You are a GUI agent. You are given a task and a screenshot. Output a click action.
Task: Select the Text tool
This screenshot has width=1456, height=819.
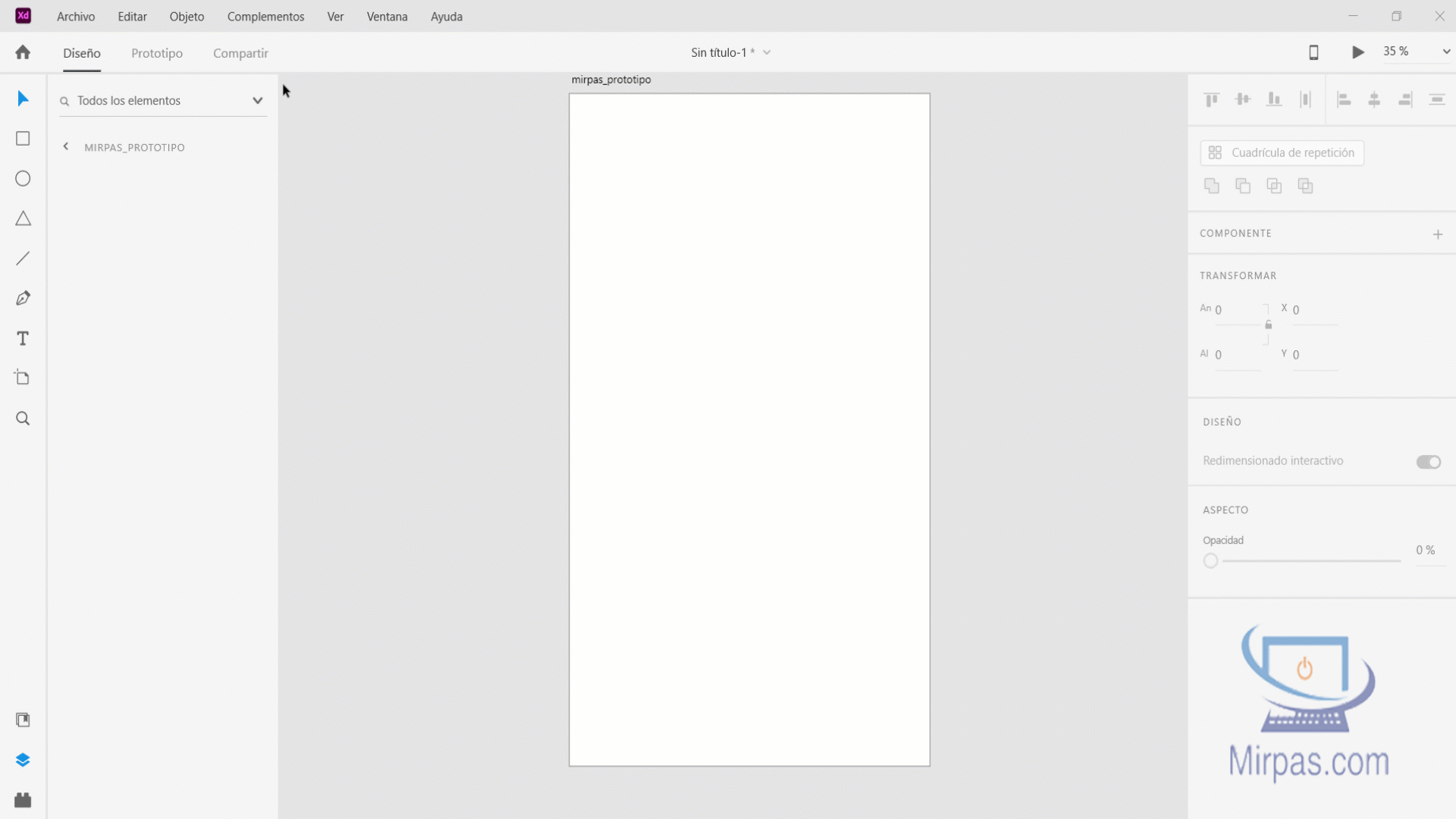(x=23, y=338)
